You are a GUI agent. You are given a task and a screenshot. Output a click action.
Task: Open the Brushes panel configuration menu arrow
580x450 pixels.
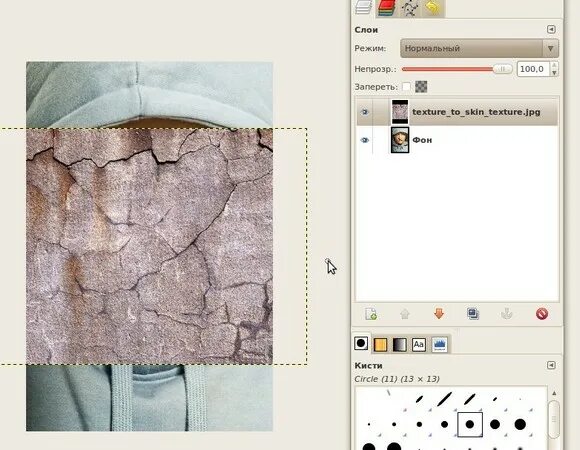551,365
